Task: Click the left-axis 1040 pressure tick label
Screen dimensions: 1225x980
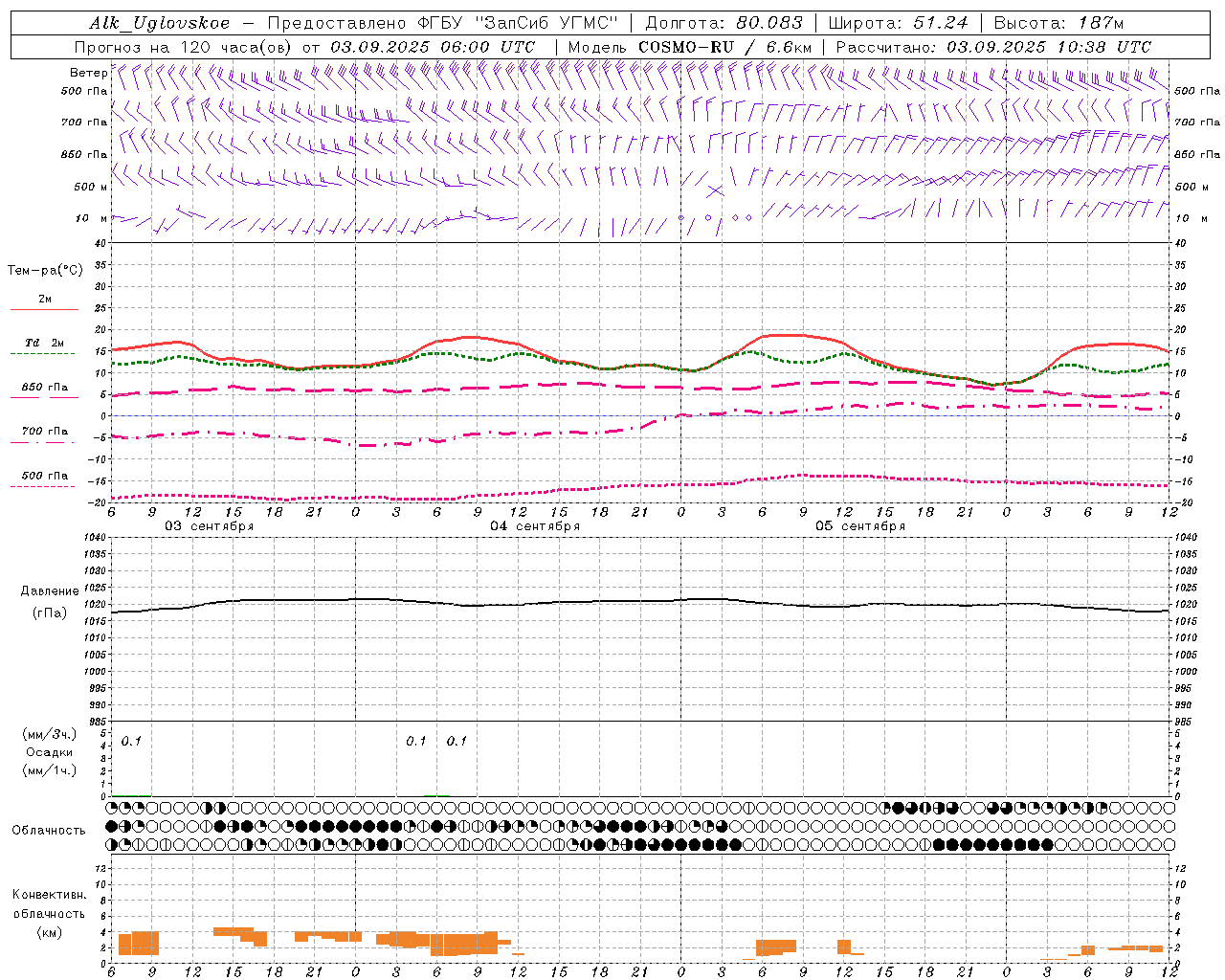Action: pyautogui.click(x=94, y=538)
